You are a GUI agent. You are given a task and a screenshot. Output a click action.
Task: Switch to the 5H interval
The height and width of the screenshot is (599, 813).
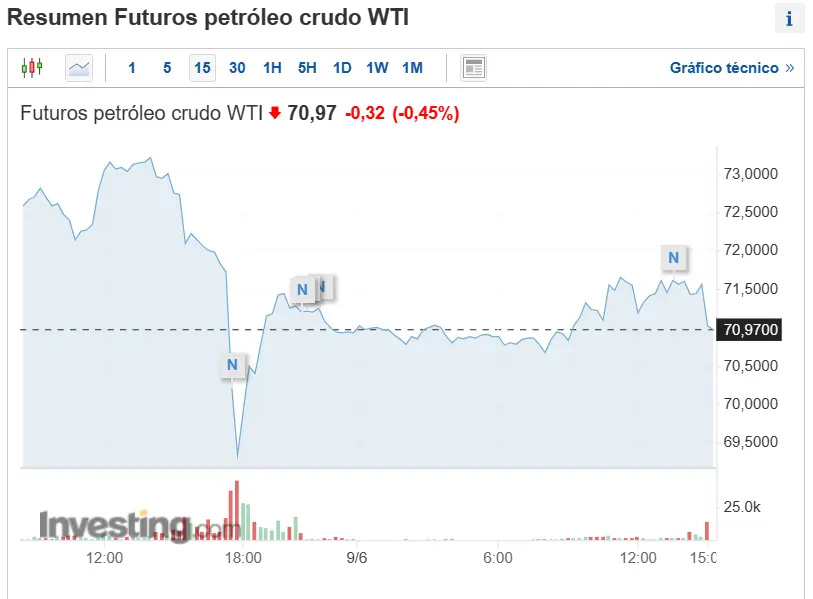coord(307,68)
